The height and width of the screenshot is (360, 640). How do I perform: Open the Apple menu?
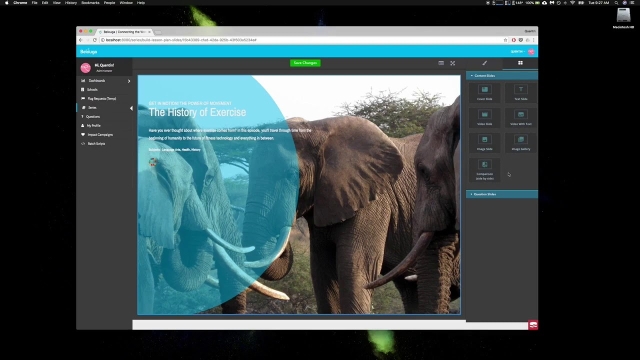click(7, 2)
